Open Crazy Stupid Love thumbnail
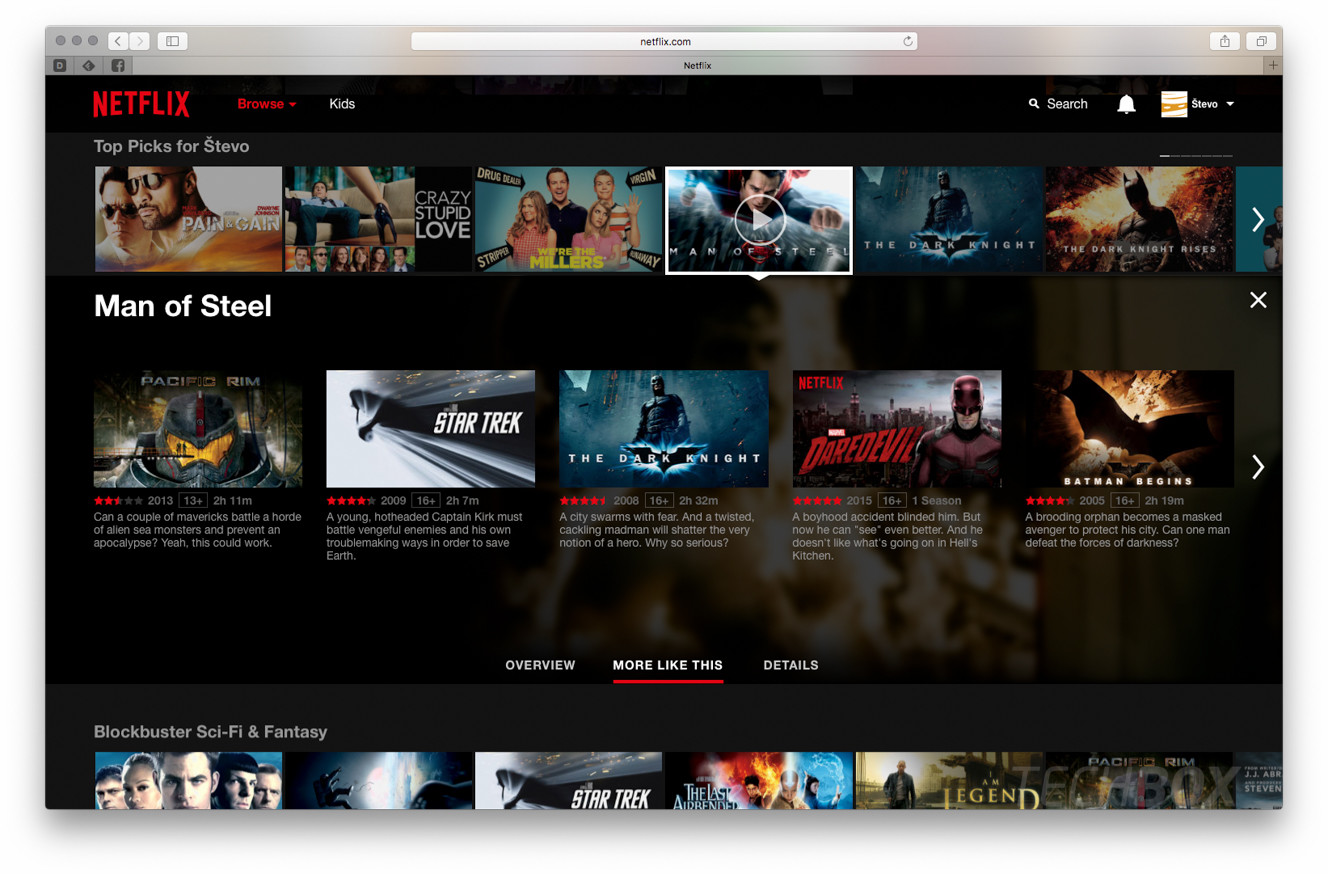Viewport: 1328px width, 874px height. [378, 219]
